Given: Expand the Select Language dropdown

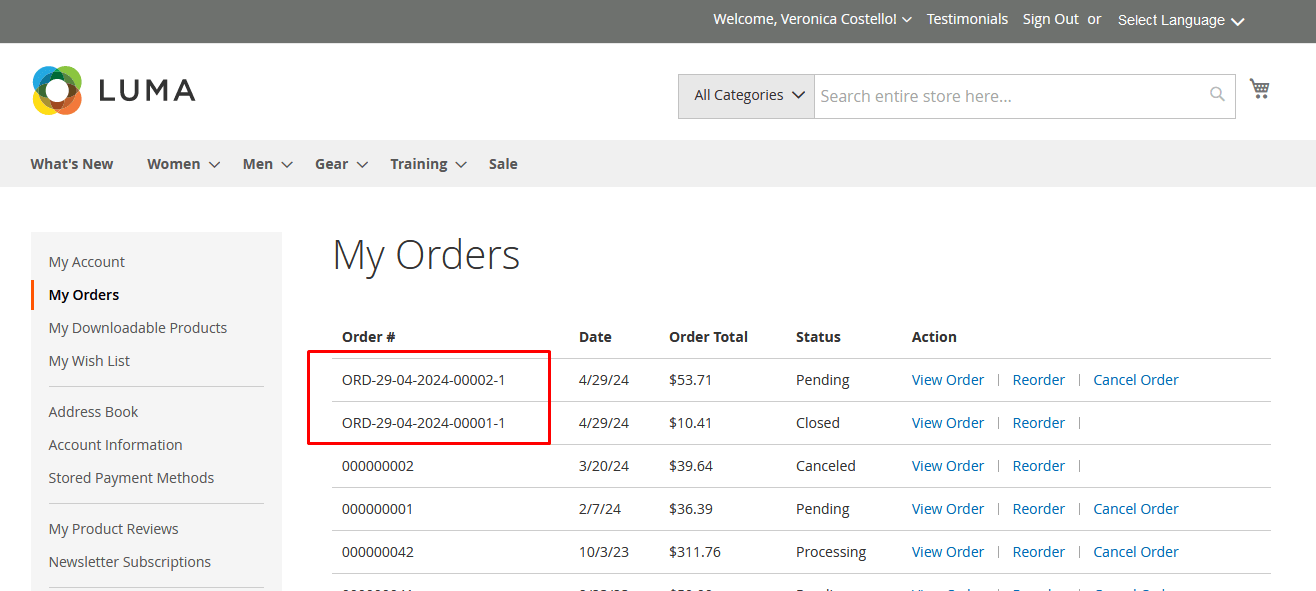Looking at the screenshot, I should coord(1180,20).
